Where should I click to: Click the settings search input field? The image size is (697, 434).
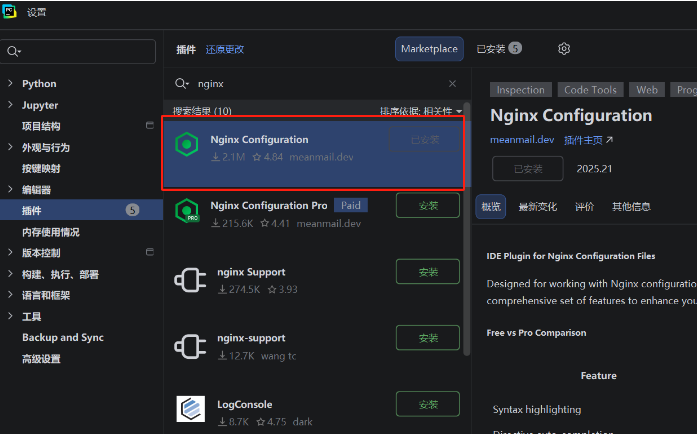78,52
